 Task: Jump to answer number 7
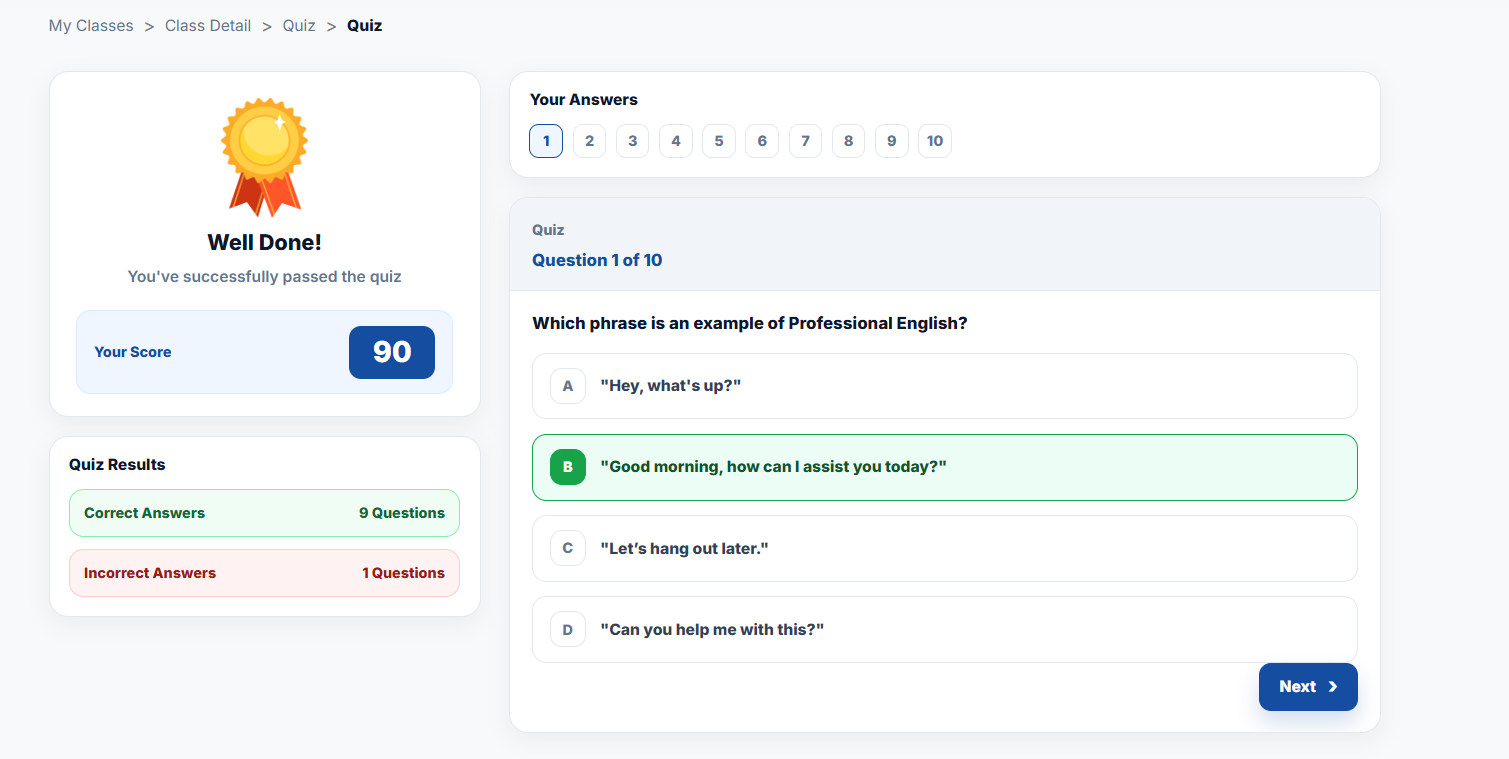(805, 141)
